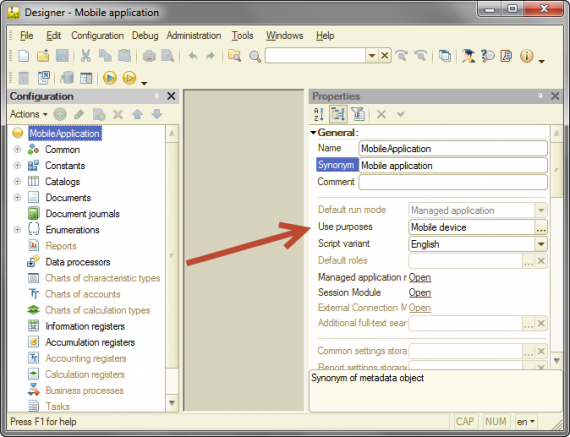
Task: Close the Configuration panel
Action: click(x=171, y=96)
